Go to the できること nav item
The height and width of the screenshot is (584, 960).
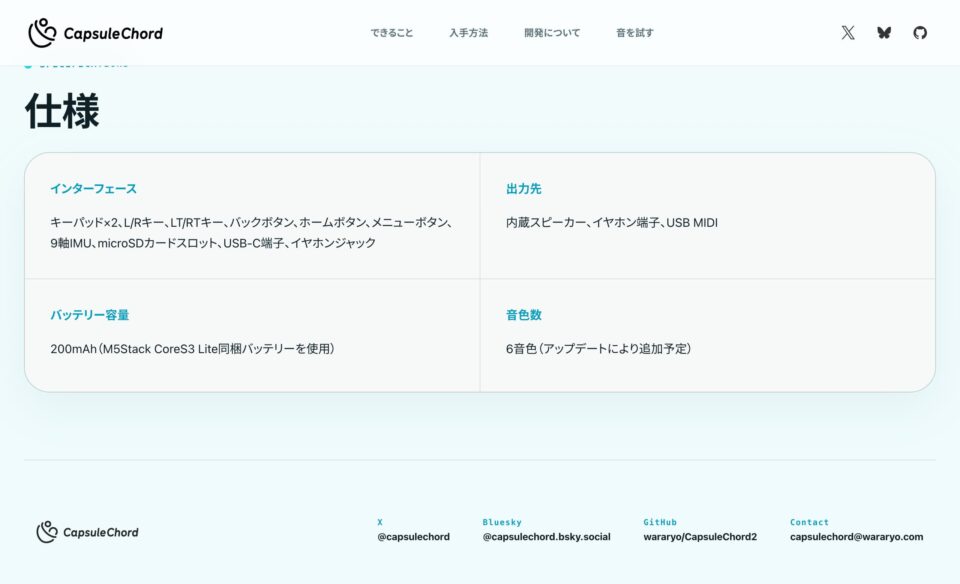[392, 32]
